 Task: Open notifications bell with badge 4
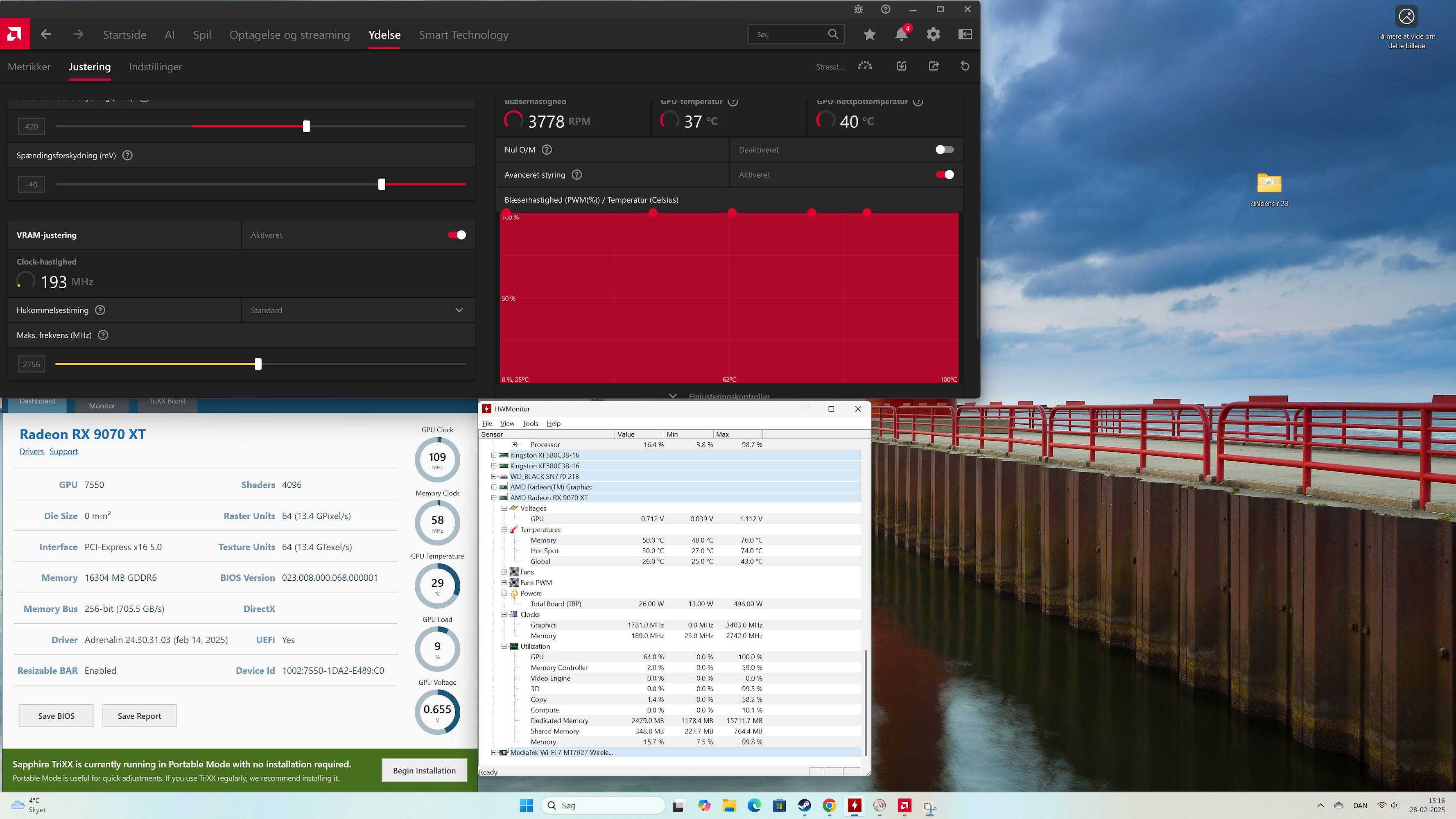point(902,34)
